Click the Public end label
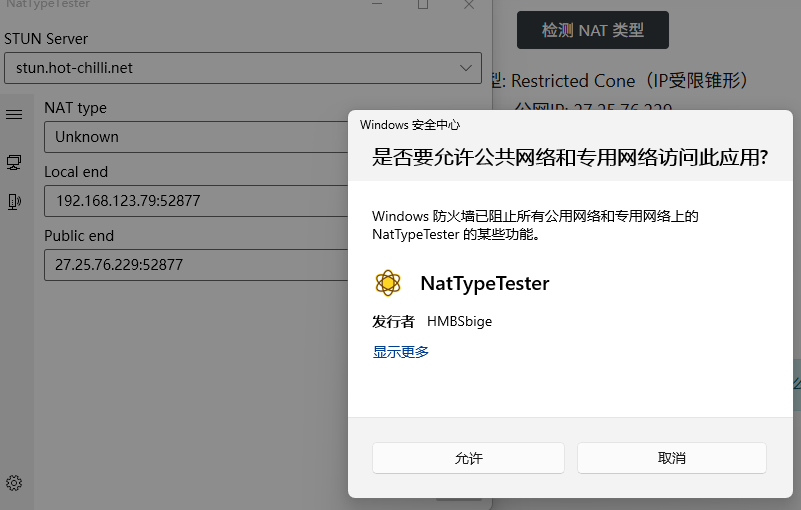The image size is (801, 510). pyautogui.click(x=79, y=236)
